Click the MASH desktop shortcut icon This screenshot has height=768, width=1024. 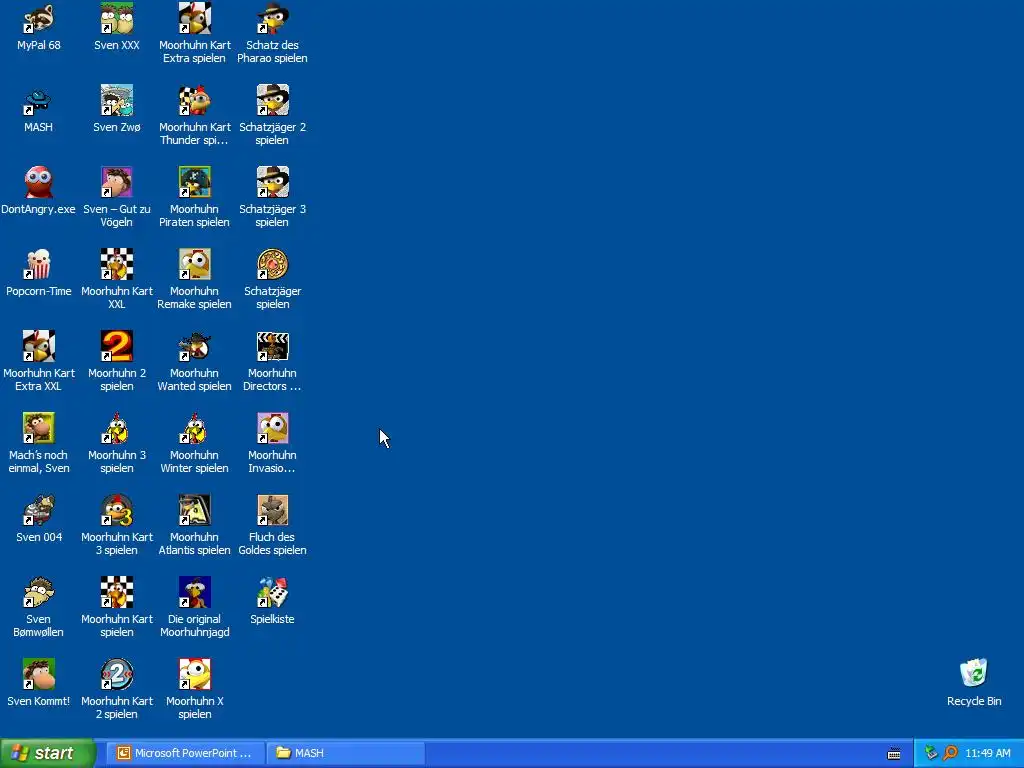tap(39, 101)
